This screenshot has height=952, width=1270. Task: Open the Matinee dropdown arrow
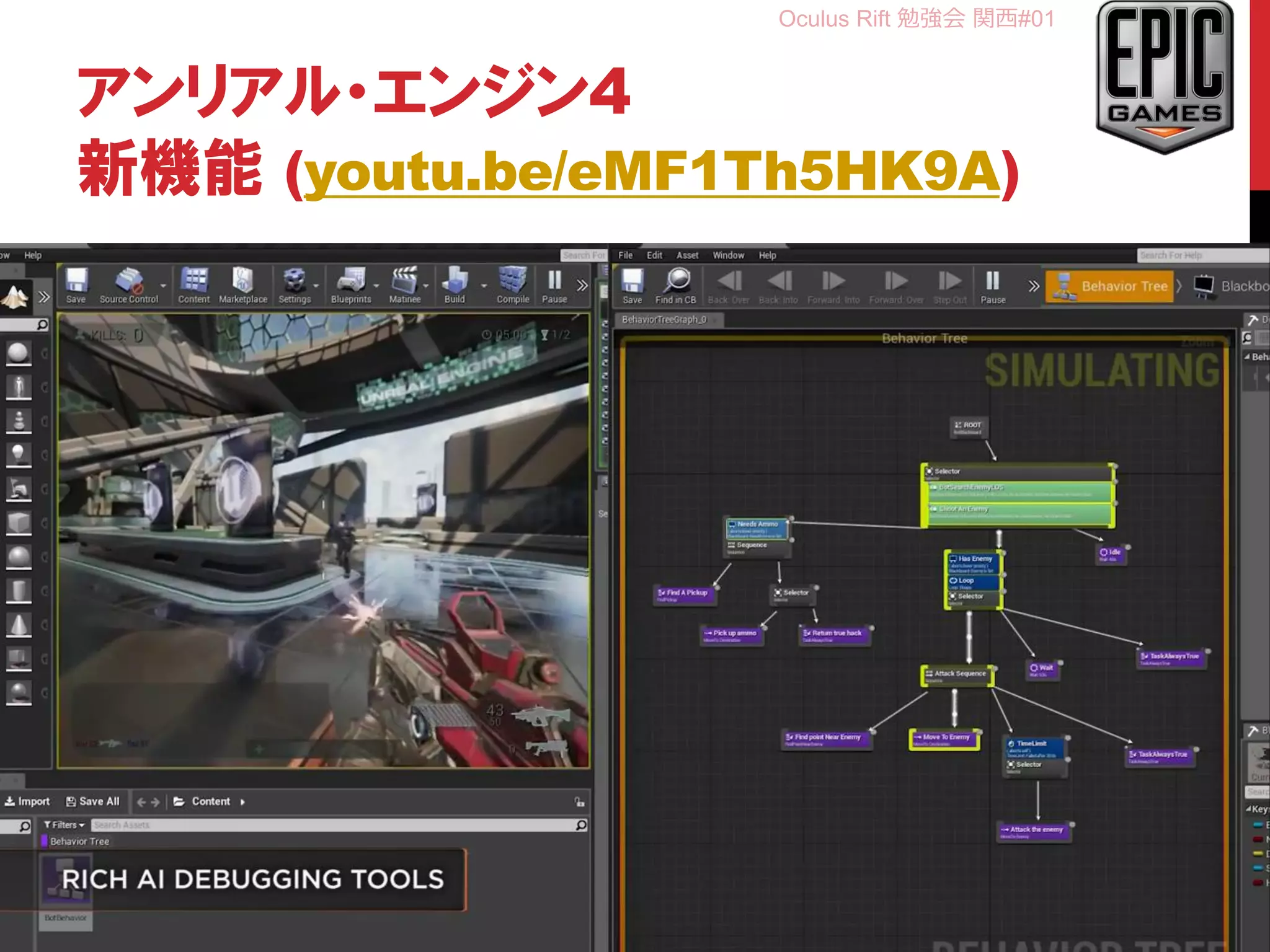tap(426, 286)
